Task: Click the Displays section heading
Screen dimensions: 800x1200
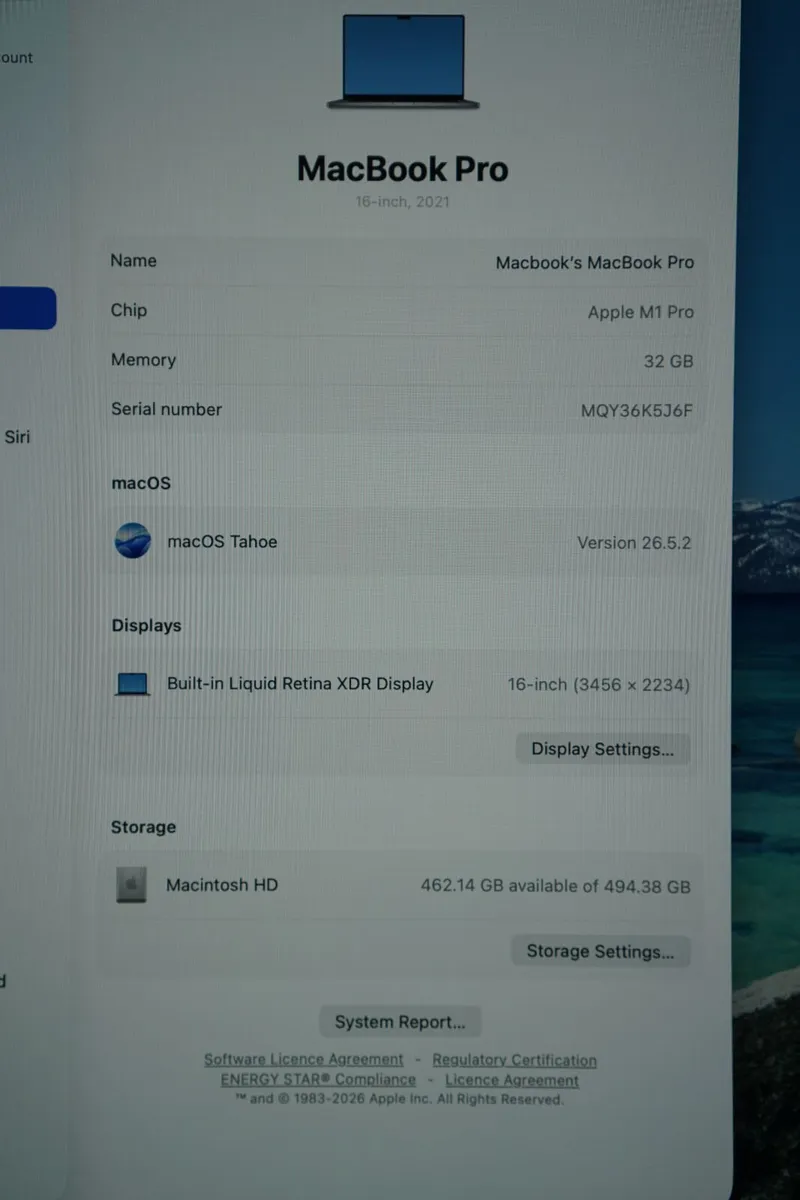Action: [x=146, y=626]
